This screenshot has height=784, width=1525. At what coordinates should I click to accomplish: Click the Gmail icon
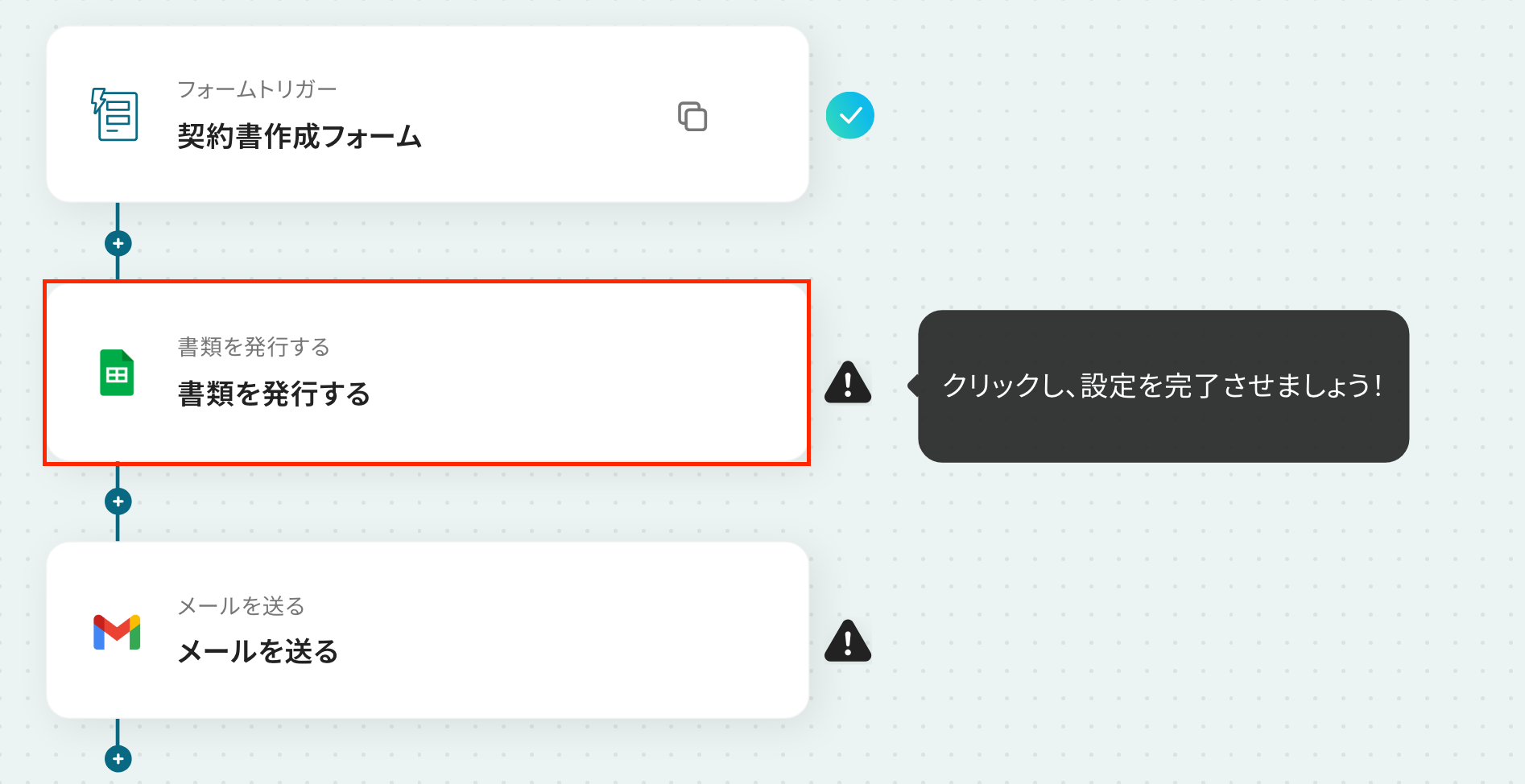(x=117, y=632)
